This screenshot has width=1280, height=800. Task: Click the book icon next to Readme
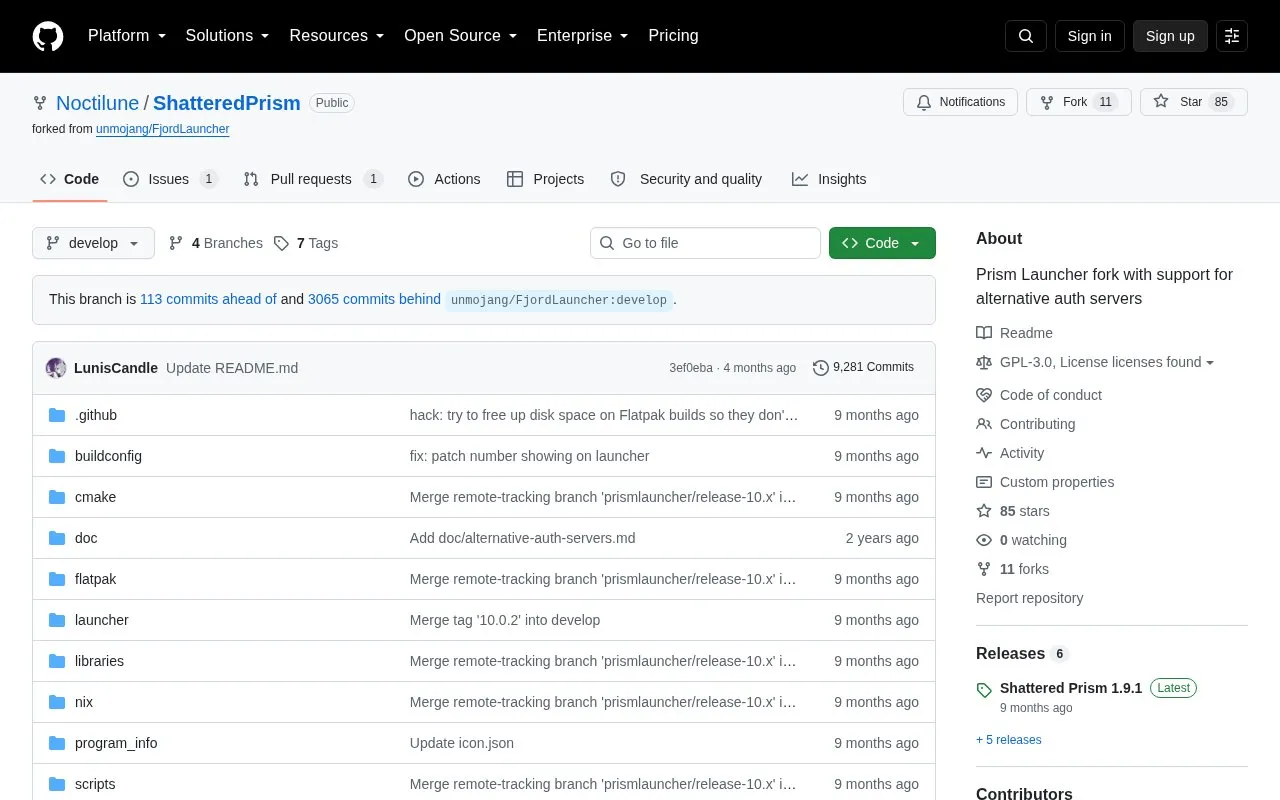click(984, 333)
